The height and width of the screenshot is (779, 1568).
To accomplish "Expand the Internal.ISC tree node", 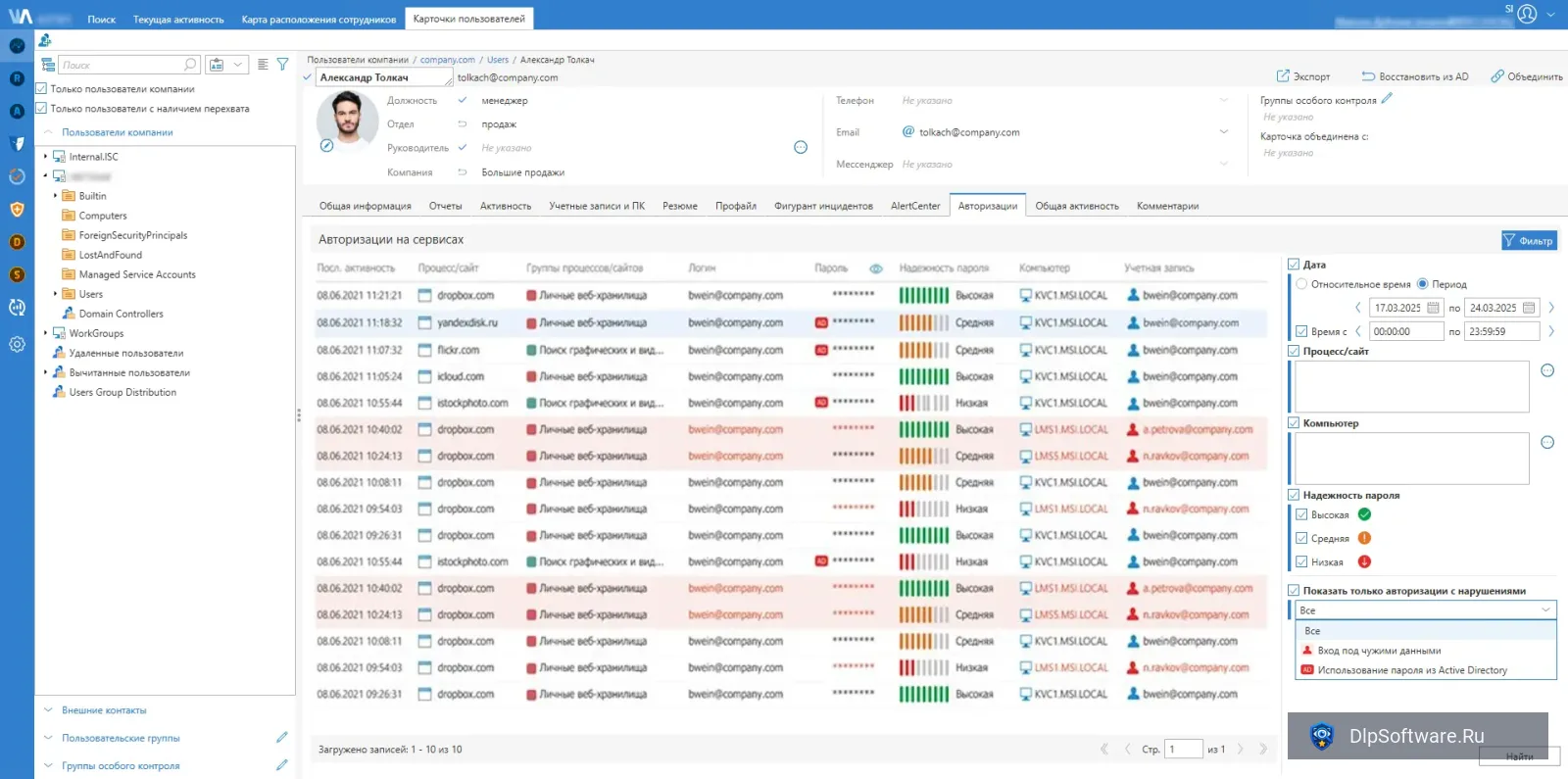I will pos(45,156).
